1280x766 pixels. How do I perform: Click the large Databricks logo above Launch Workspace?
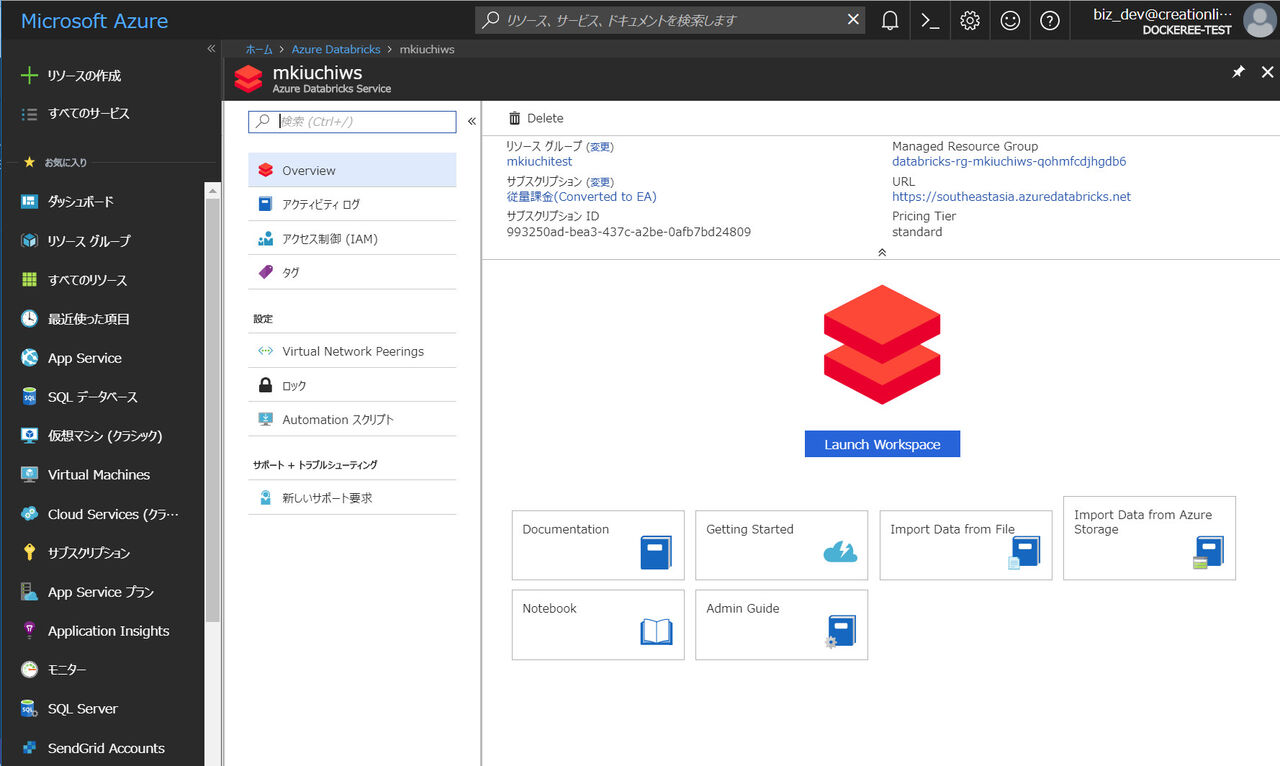882,345
